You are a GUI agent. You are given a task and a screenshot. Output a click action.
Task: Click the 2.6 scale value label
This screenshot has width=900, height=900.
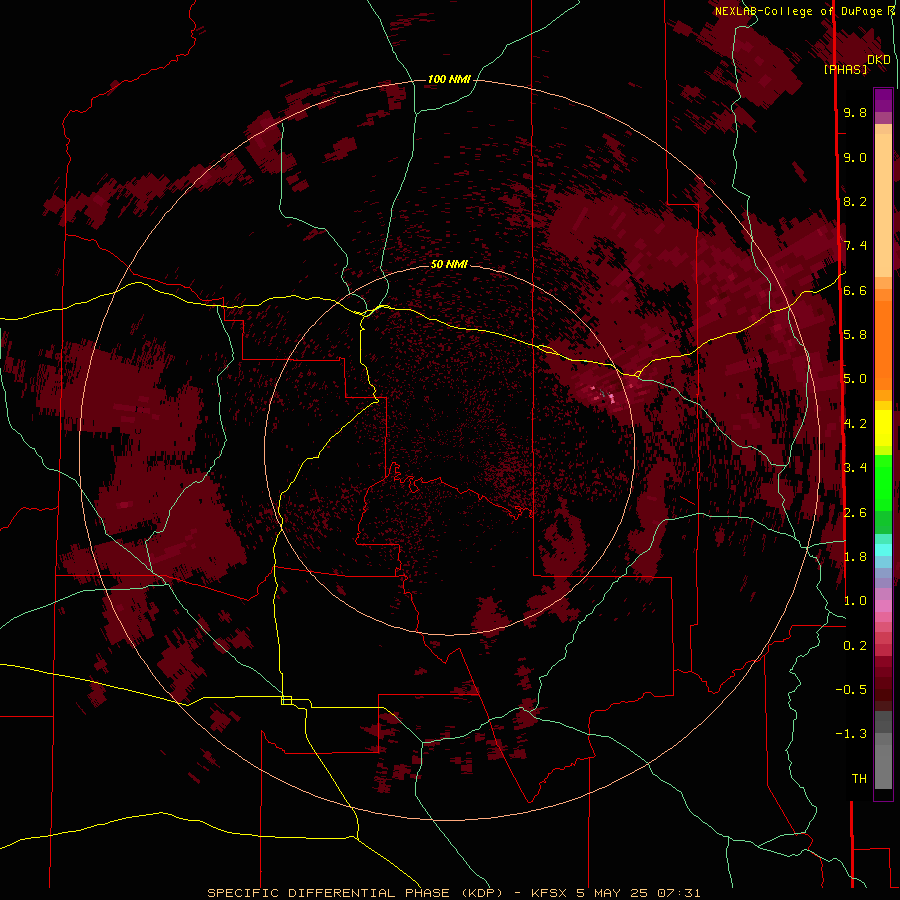(855, 513)
